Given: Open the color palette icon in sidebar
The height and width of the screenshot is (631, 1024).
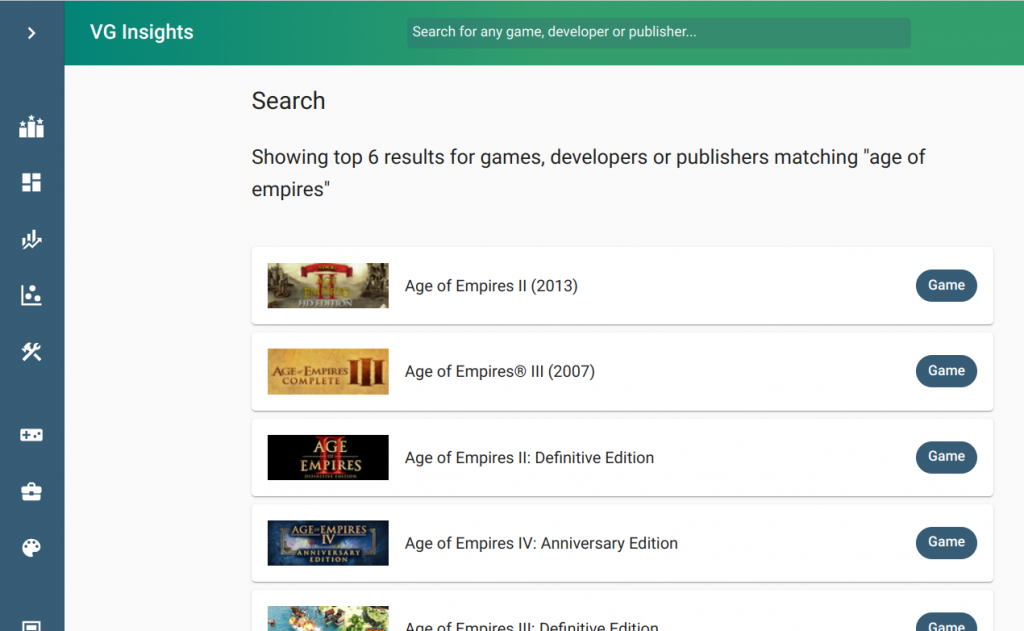Looking at the screenshot, I should tap(31, 547).
